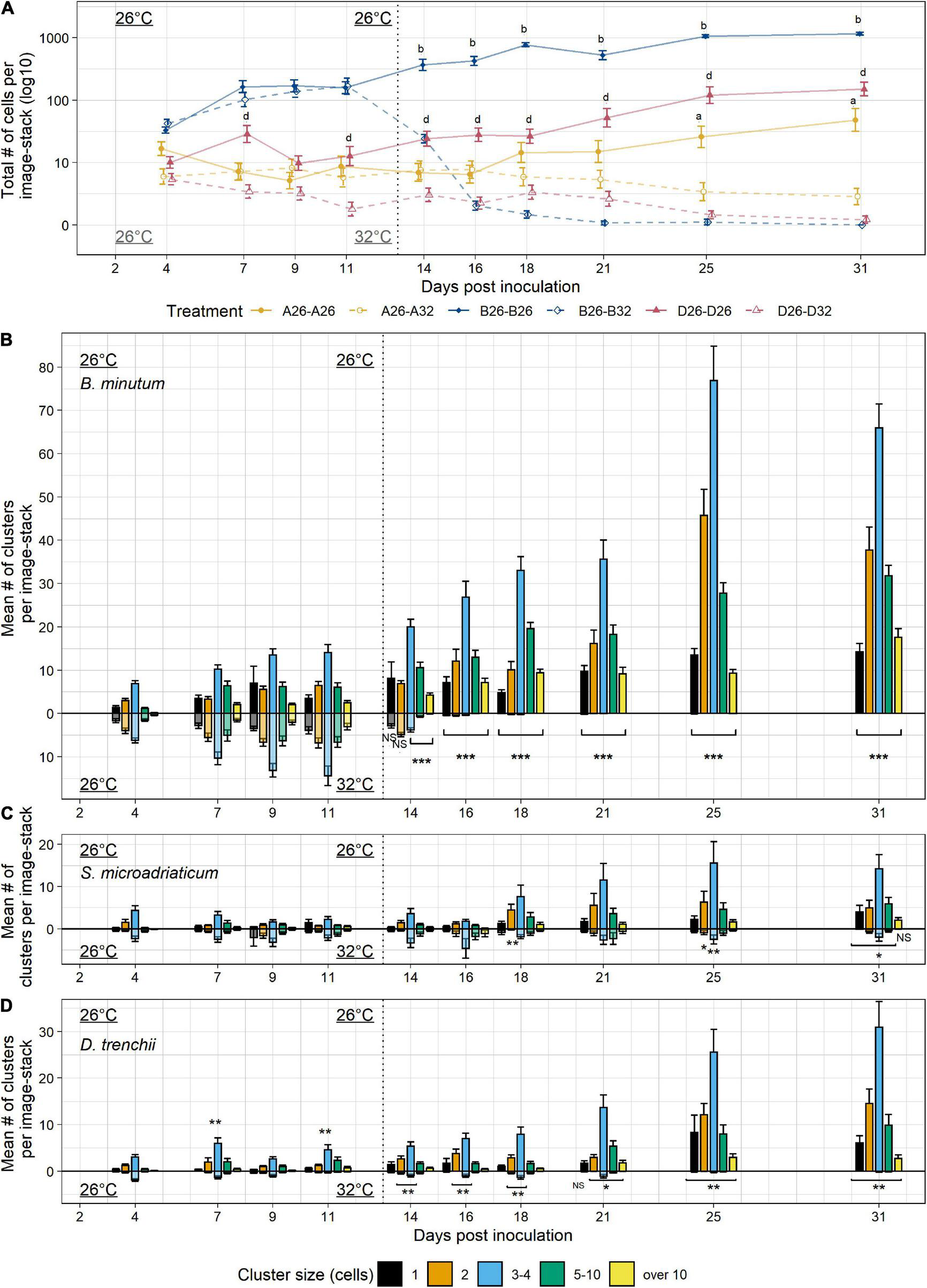This screenshot has width=927, height=1288.
Task: Click the Cluster size (cells) legend title
Action: point(305,1275)
